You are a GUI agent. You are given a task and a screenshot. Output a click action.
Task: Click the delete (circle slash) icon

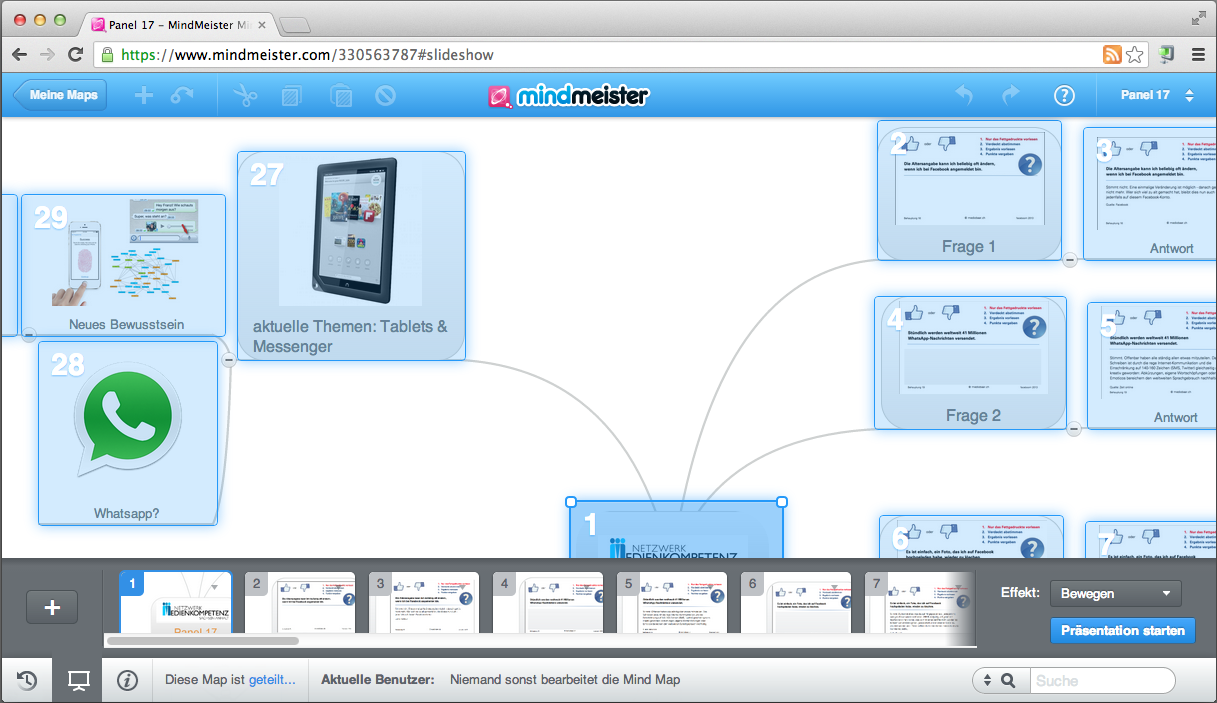tap(385, 96)
